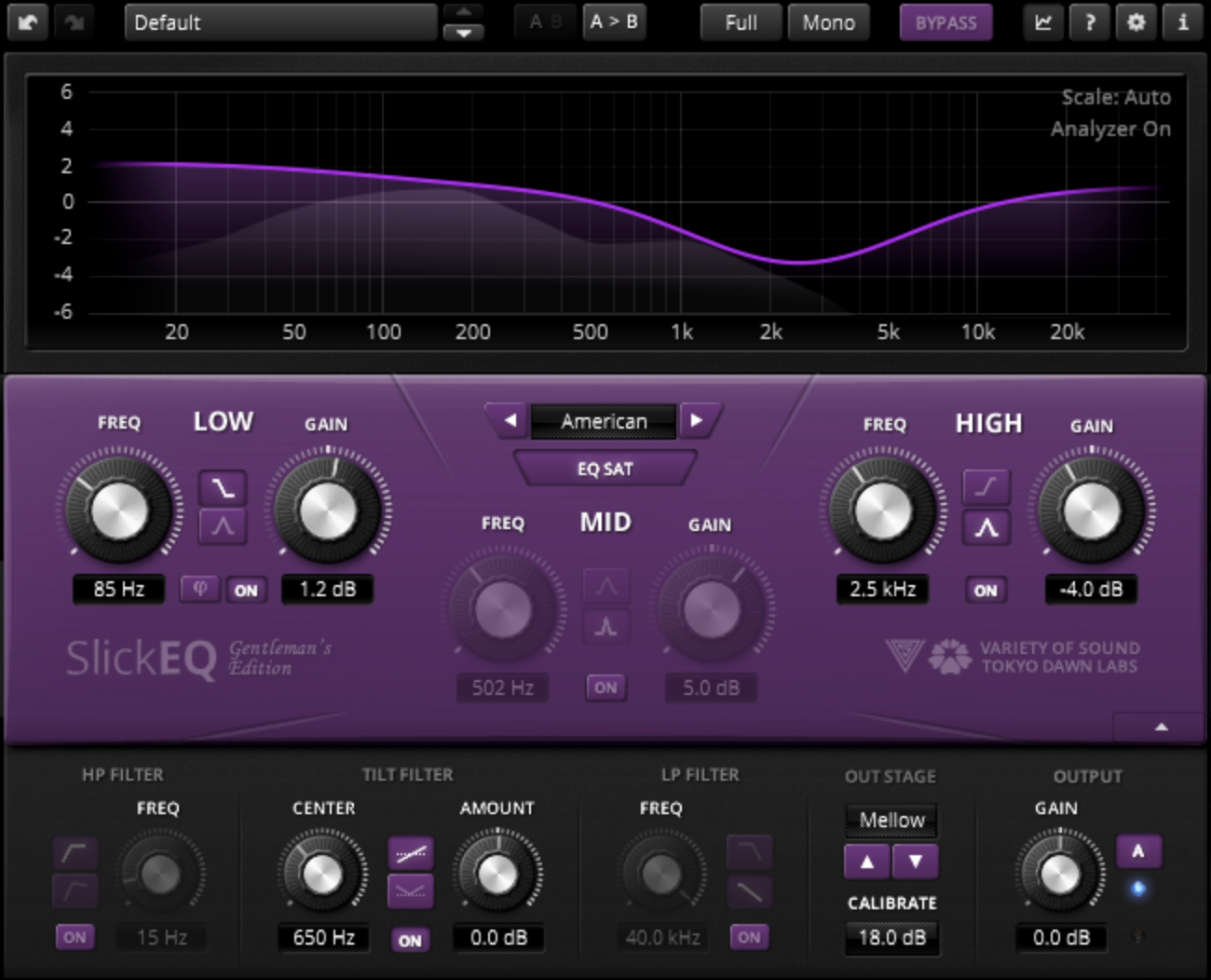Viewport: 1211px width, 980px height.
Task: Toggle the TILT FILTER ON button
Action: (x=410, y=940)
